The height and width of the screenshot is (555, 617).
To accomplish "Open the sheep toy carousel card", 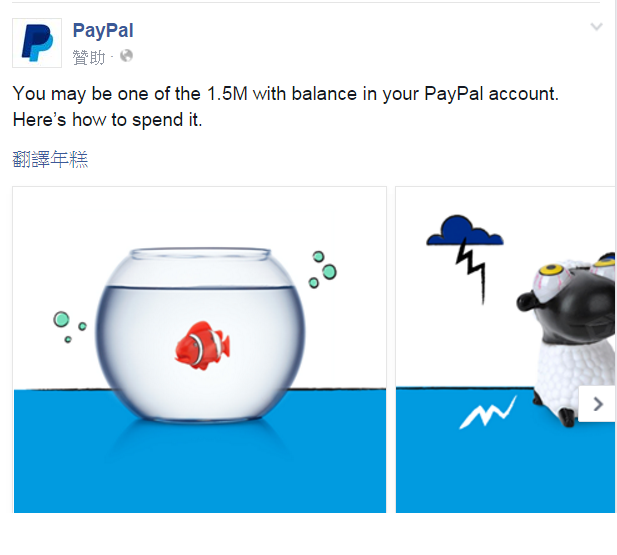I will tap(505, 350).
